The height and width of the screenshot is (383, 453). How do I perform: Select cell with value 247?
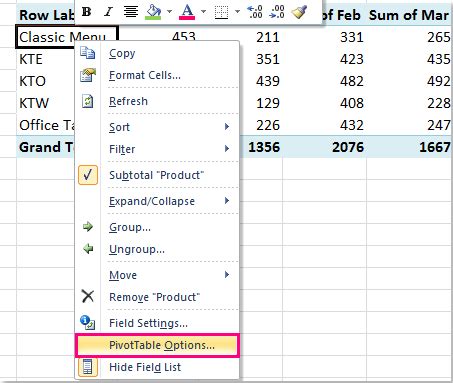pos(409,125)
